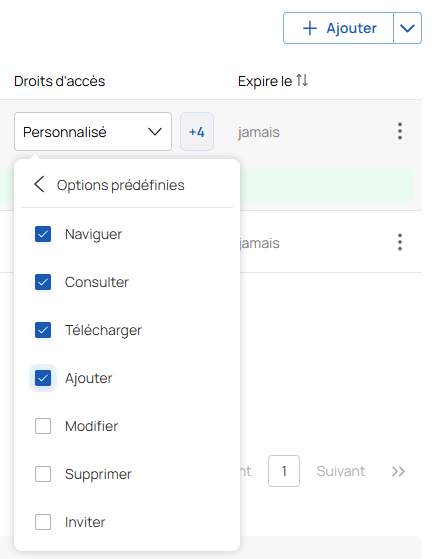Enable the Inviter permission checkbox
Image resolution: width=432 pixels, height=559 pixels.
[43, 522]
